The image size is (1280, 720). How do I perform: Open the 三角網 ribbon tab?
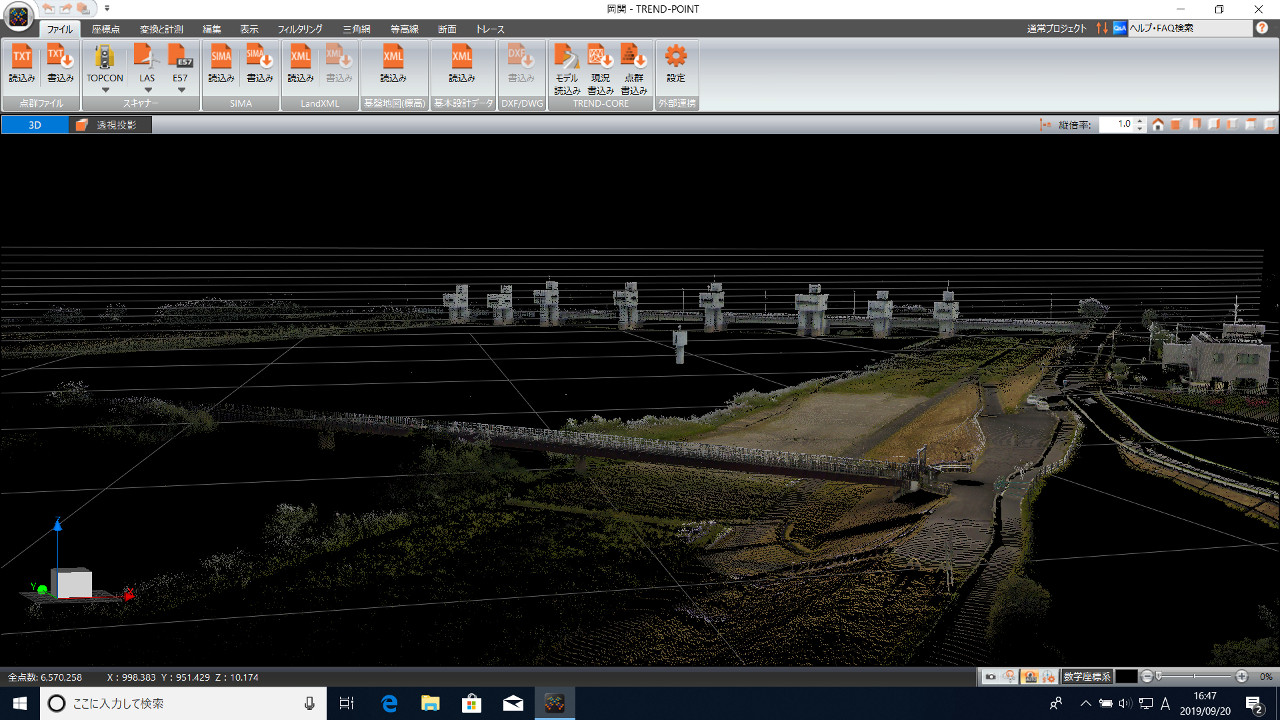pos(357,29)
